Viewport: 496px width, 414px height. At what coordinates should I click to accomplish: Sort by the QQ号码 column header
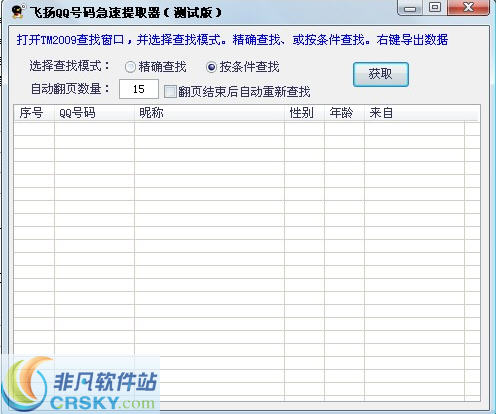(94, 113)
